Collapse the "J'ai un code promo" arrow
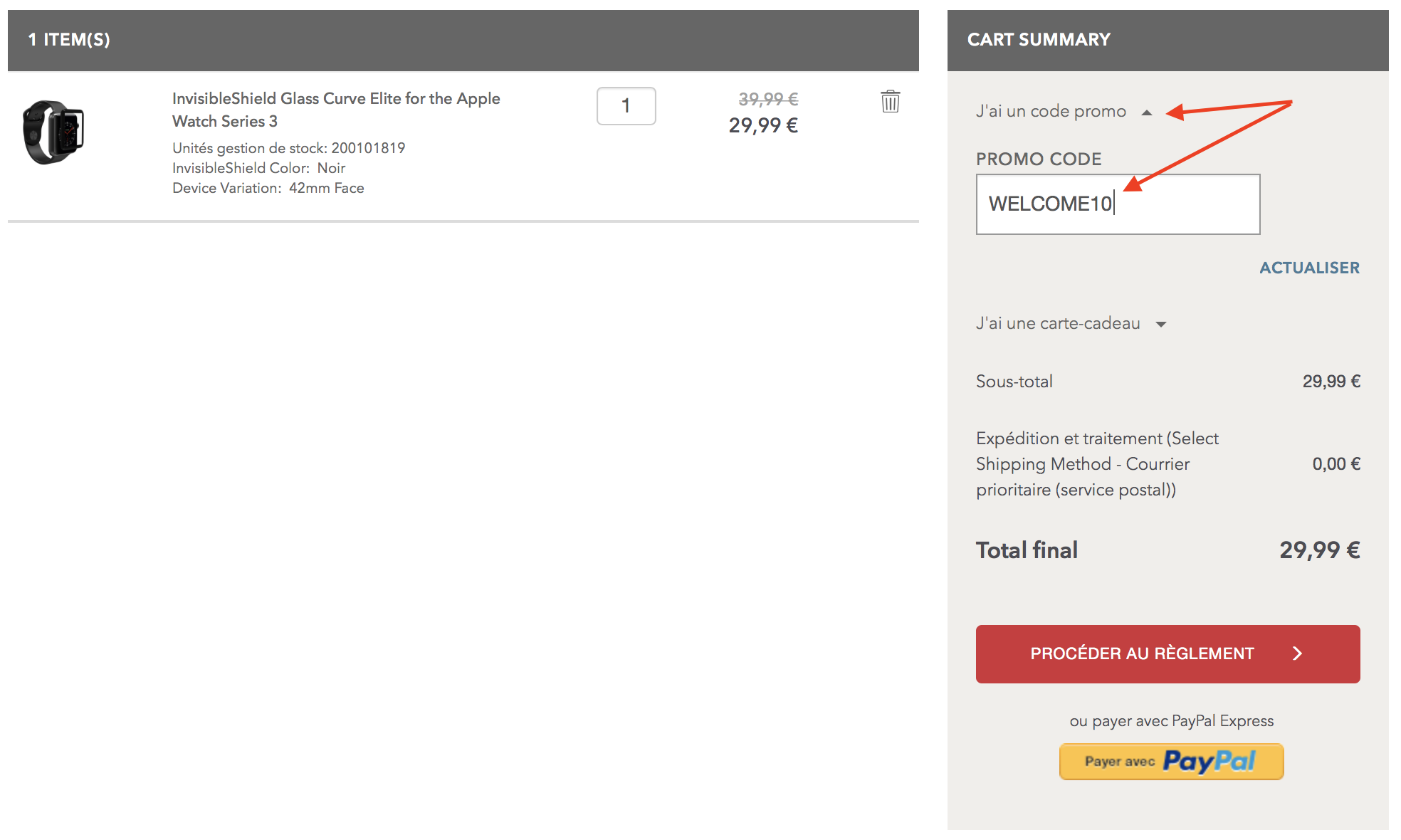The image size is (1401, 840). coord(1146,112)
